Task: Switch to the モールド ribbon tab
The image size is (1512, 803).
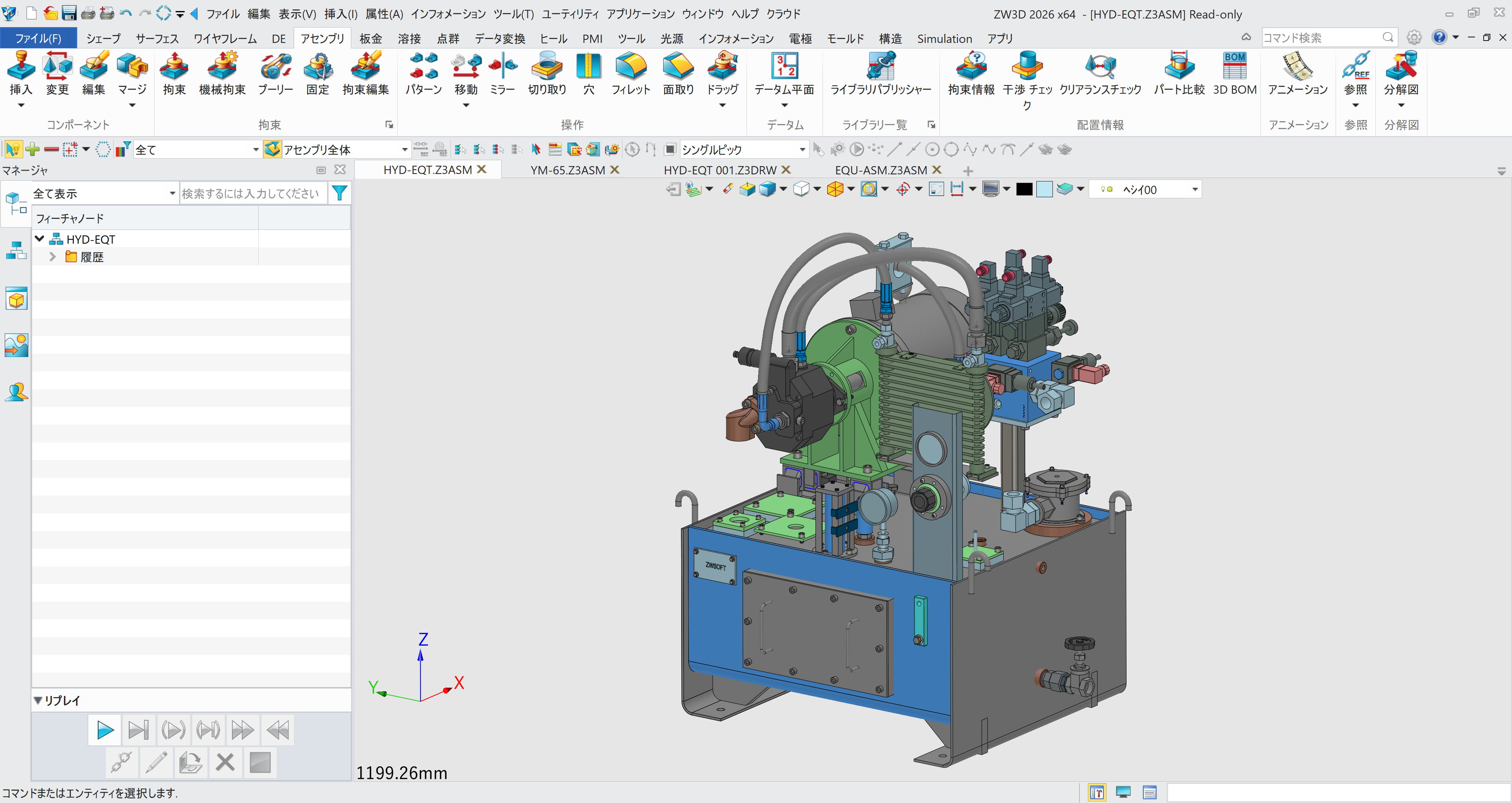Action: tap(845, 38)
